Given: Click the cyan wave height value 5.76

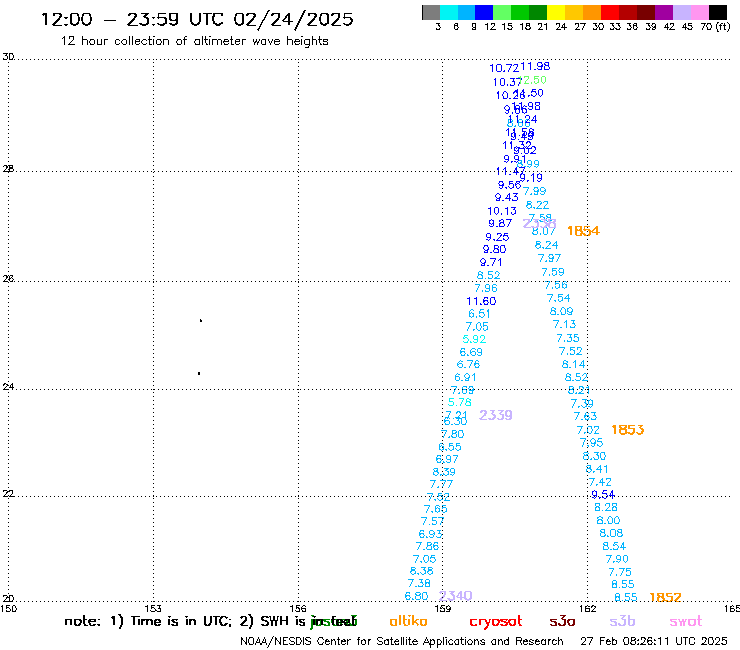Looking at the screenshot, I should (x=459, y=403).
